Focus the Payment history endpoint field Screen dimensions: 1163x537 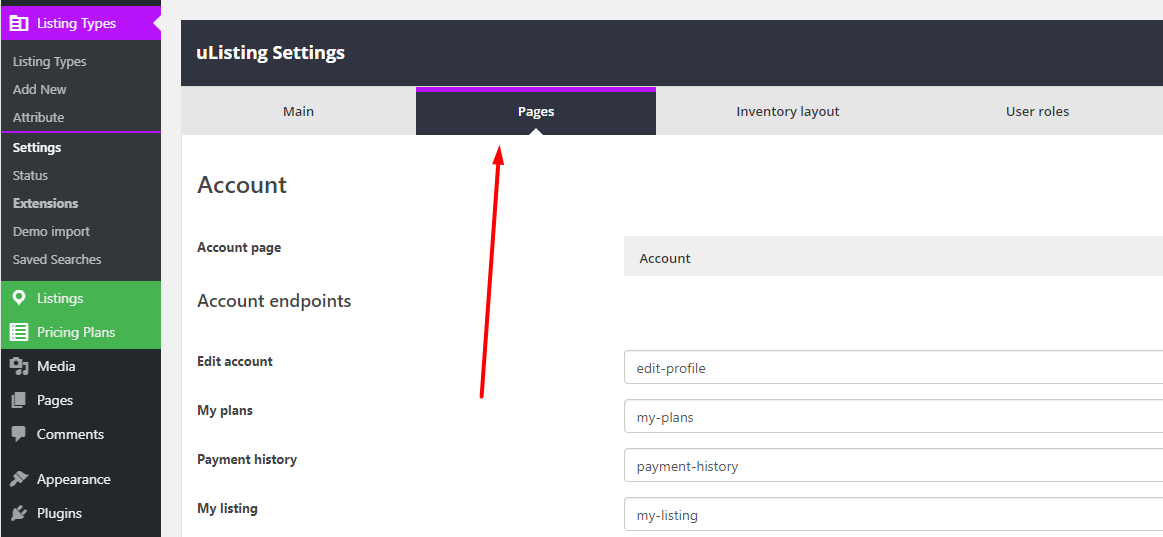coord(892,466)
